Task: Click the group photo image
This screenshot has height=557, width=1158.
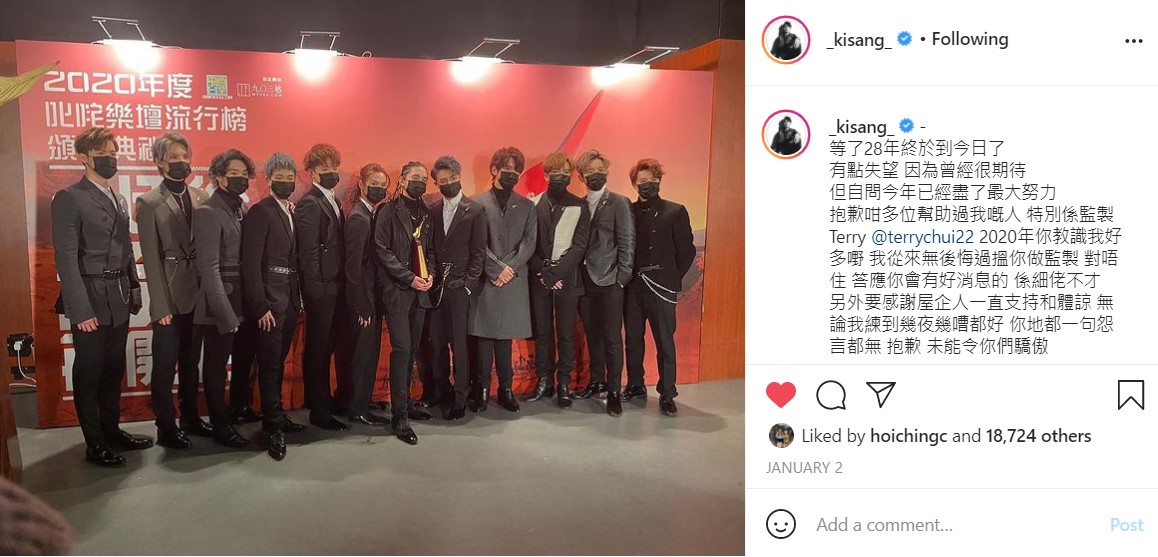Action: pyautogui.click(x=372, y=278)
